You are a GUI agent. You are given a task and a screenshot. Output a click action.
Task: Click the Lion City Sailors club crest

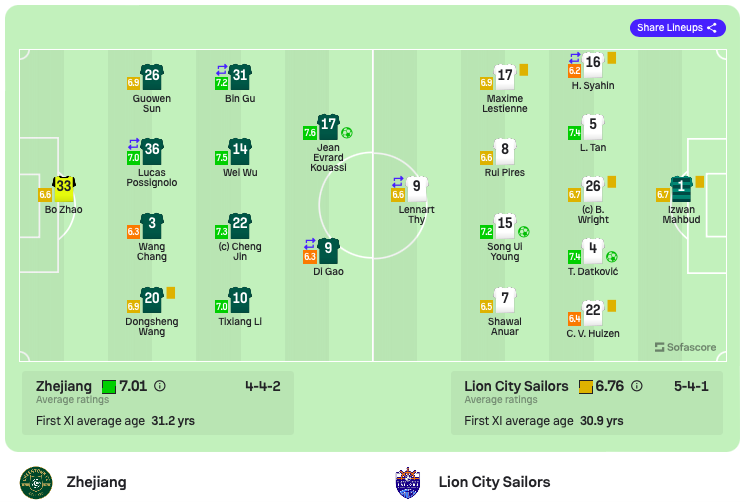408,482
